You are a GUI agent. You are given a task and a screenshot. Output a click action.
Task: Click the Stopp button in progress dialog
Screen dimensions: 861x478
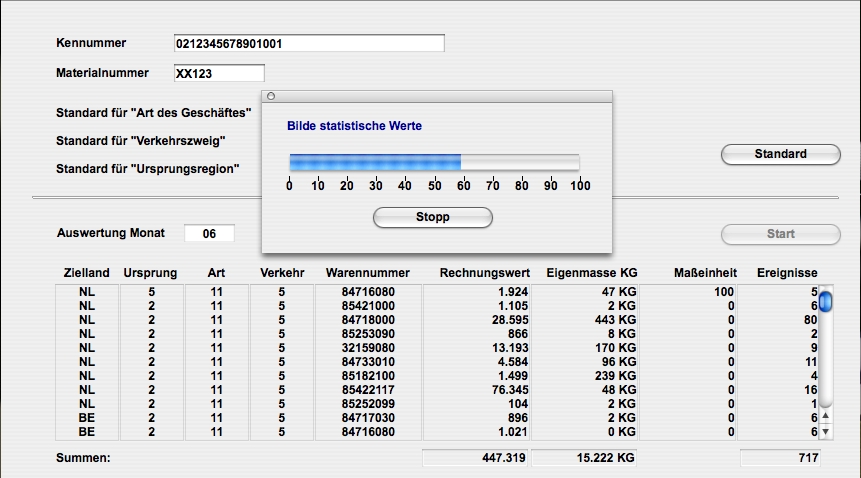432,217
